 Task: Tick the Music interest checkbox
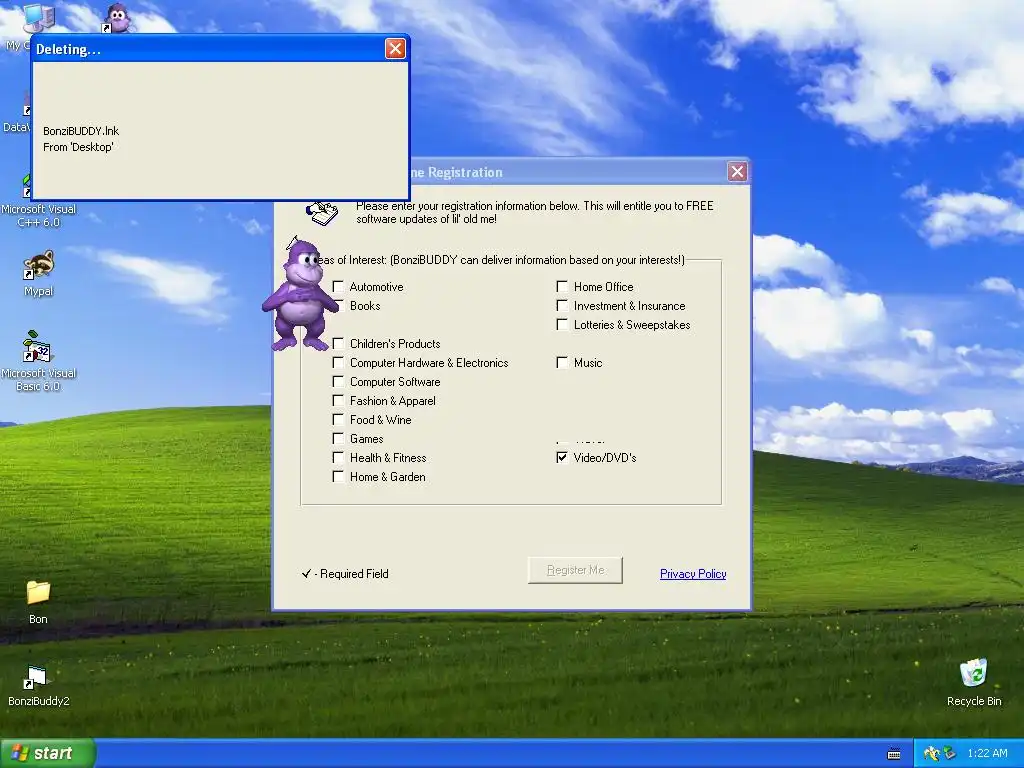pos(562,362)
